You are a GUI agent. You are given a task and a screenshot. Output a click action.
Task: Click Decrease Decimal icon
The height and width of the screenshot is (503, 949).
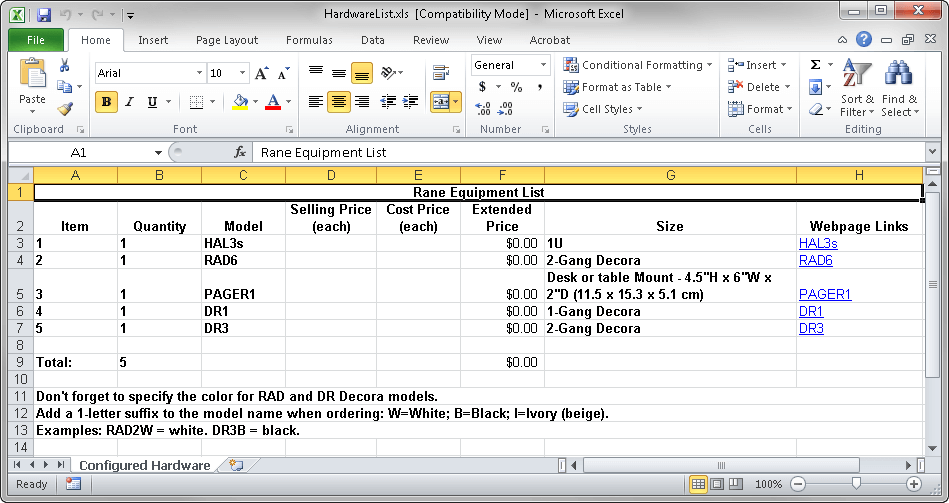pyautogui.click(x=505, y=109)
